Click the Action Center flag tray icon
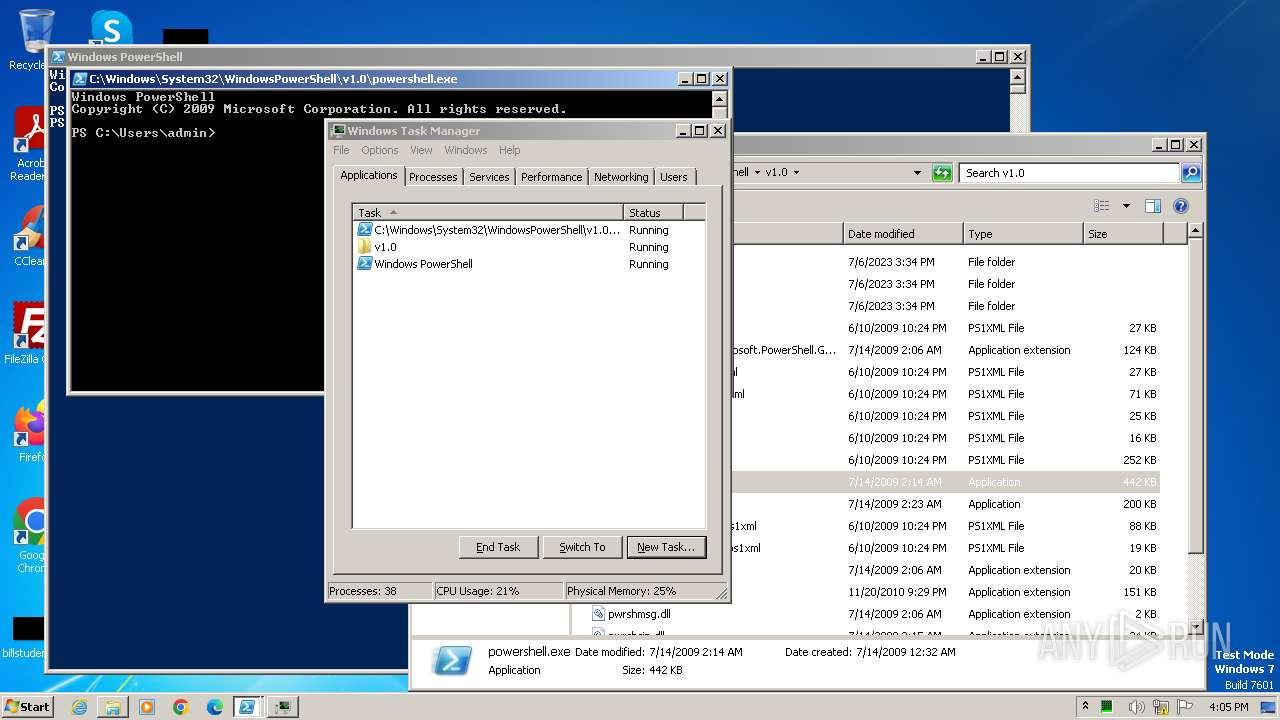 tap(1186, 706)
